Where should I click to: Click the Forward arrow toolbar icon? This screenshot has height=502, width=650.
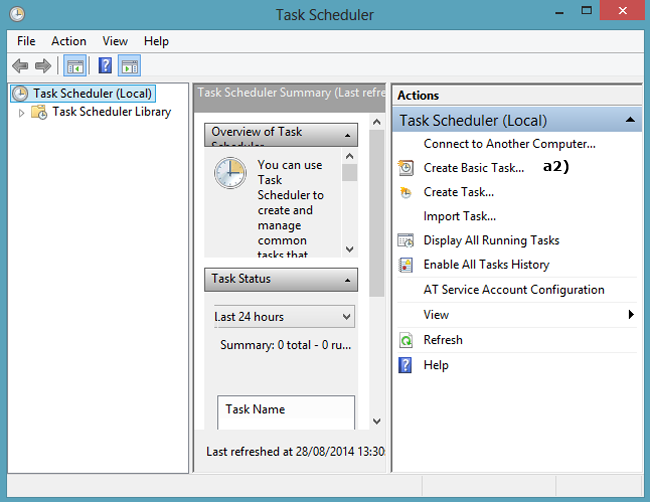(43, 66)
